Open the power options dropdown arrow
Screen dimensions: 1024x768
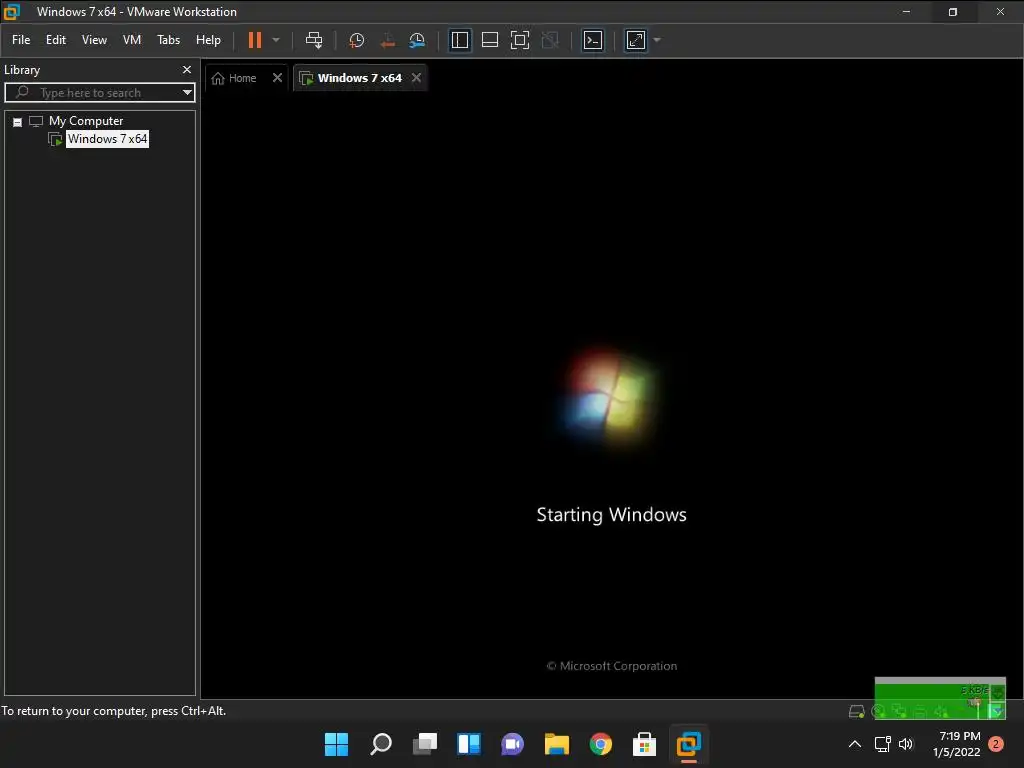276,40
